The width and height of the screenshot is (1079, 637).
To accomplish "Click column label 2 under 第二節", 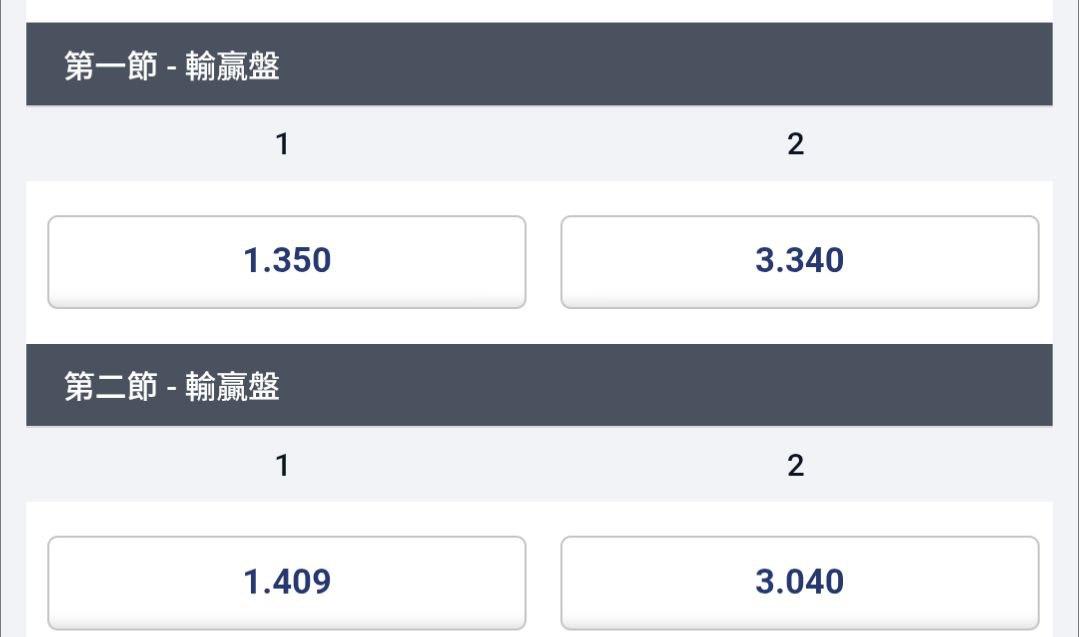I will point(795,466).
